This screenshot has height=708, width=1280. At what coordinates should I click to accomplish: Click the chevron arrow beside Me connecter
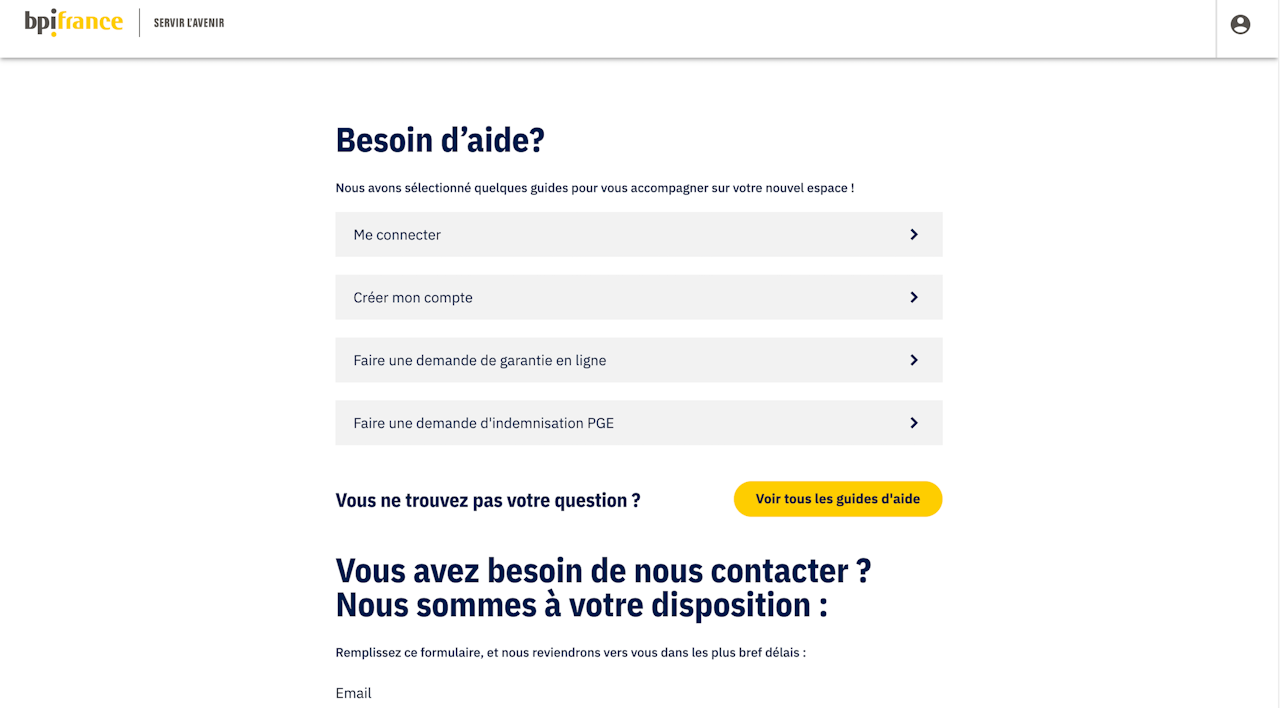914,234
